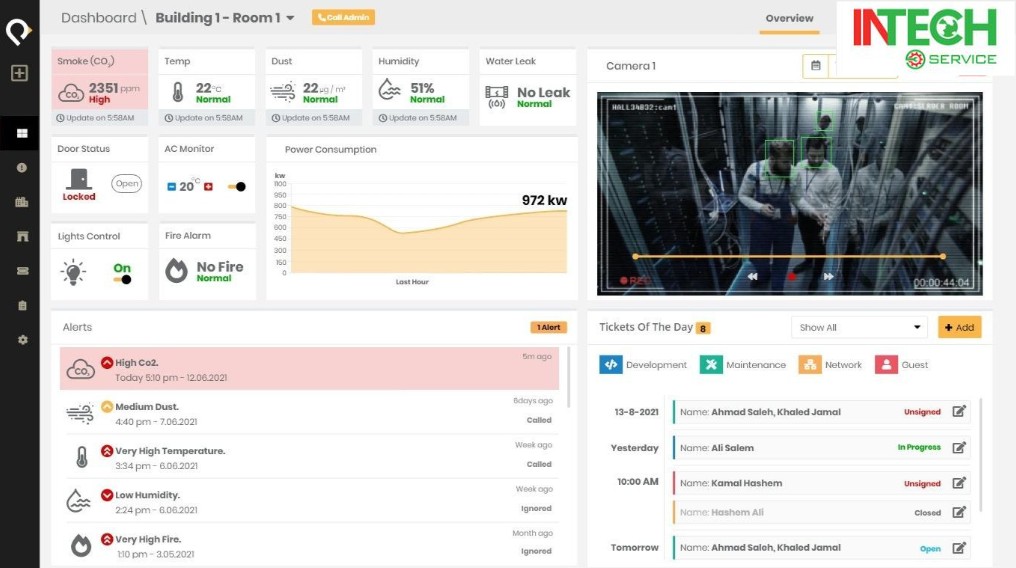Click the In Progress status label

[x=919, y=448]
